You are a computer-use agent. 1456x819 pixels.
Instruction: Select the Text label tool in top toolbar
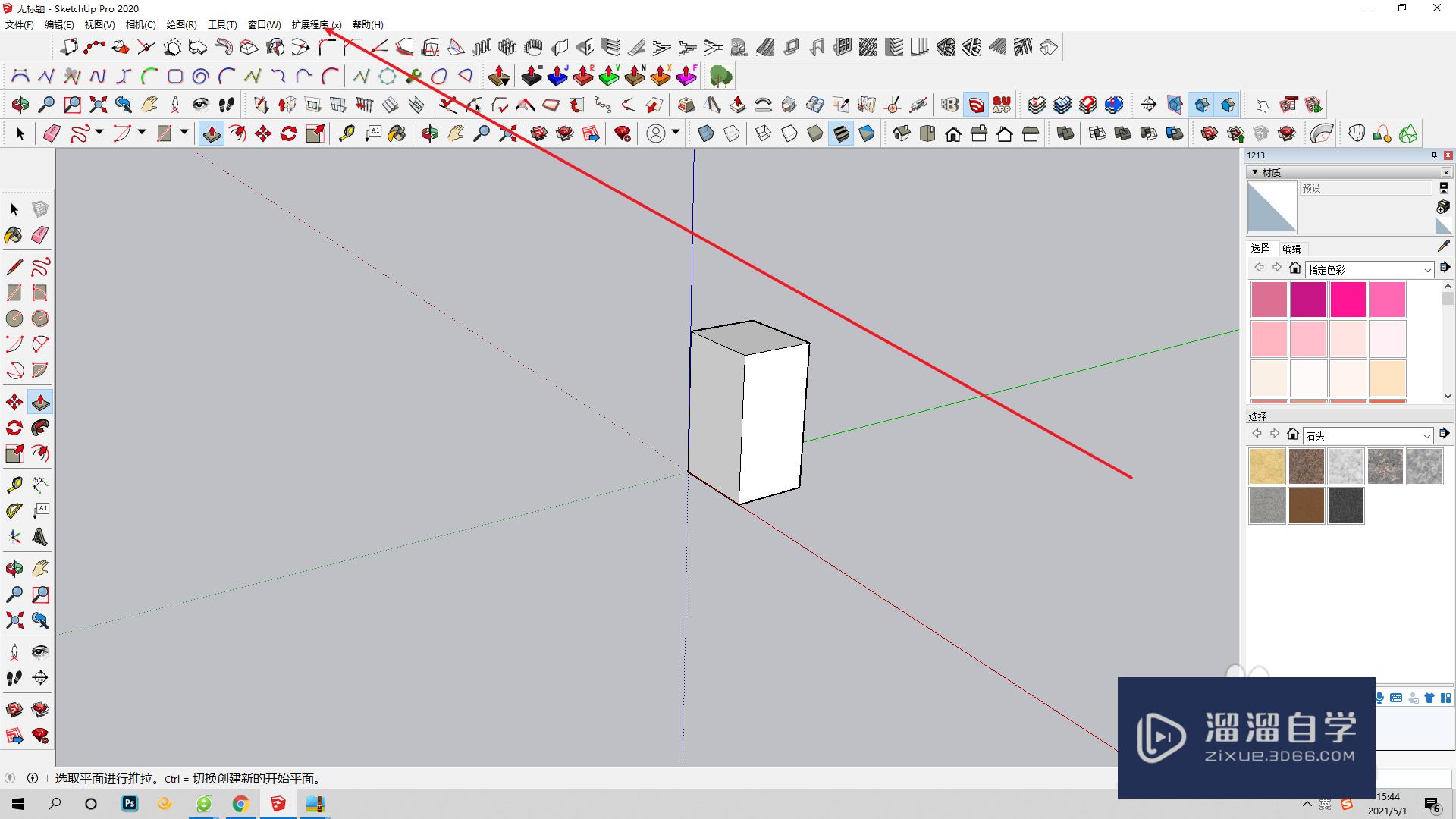372,134
